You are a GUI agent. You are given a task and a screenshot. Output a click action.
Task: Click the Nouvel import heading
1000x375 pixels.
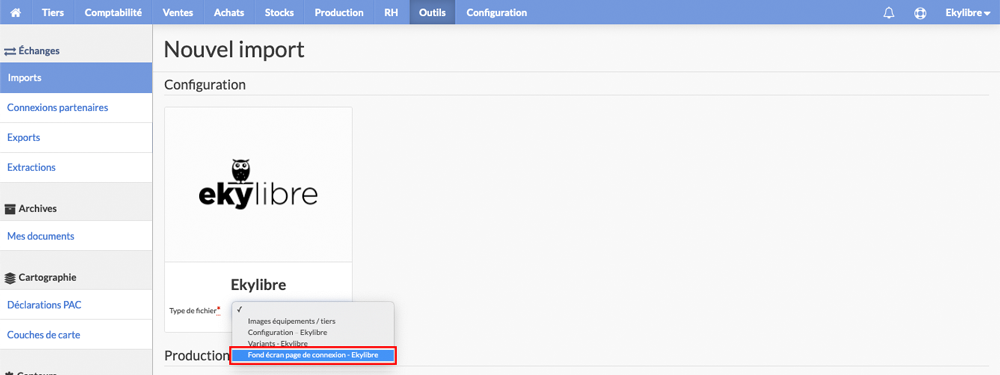(234, 50)
